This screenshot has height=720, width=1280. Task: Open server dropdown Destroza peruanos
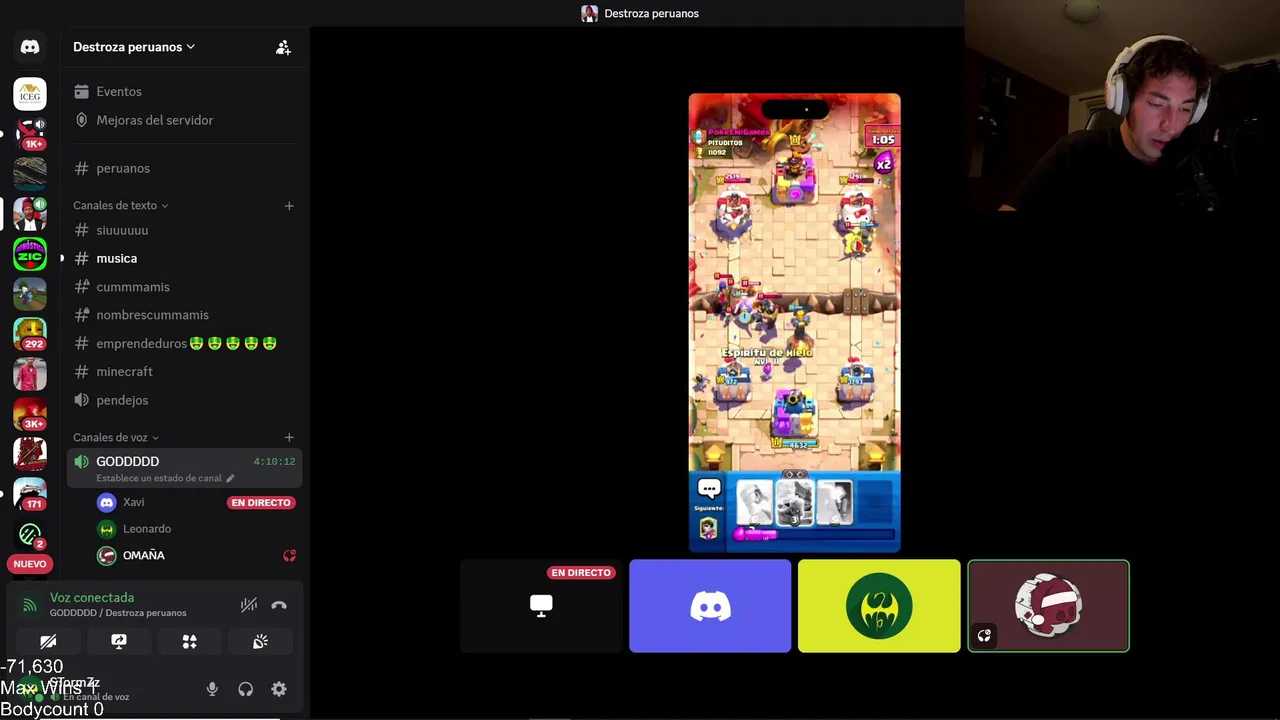click(134, 47)
